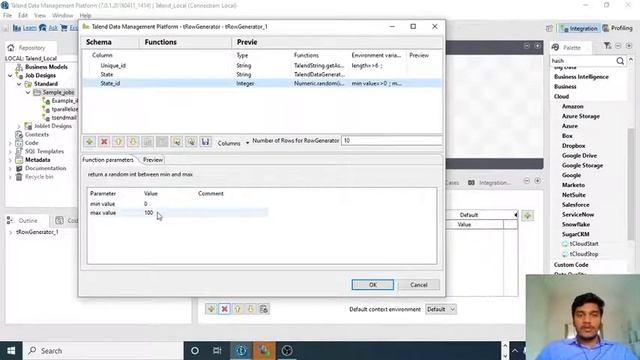Collapse the Job Designs tree node
The height and width of the screenshot is (360, 640).
pyautogui.click(x=10, y=76)
